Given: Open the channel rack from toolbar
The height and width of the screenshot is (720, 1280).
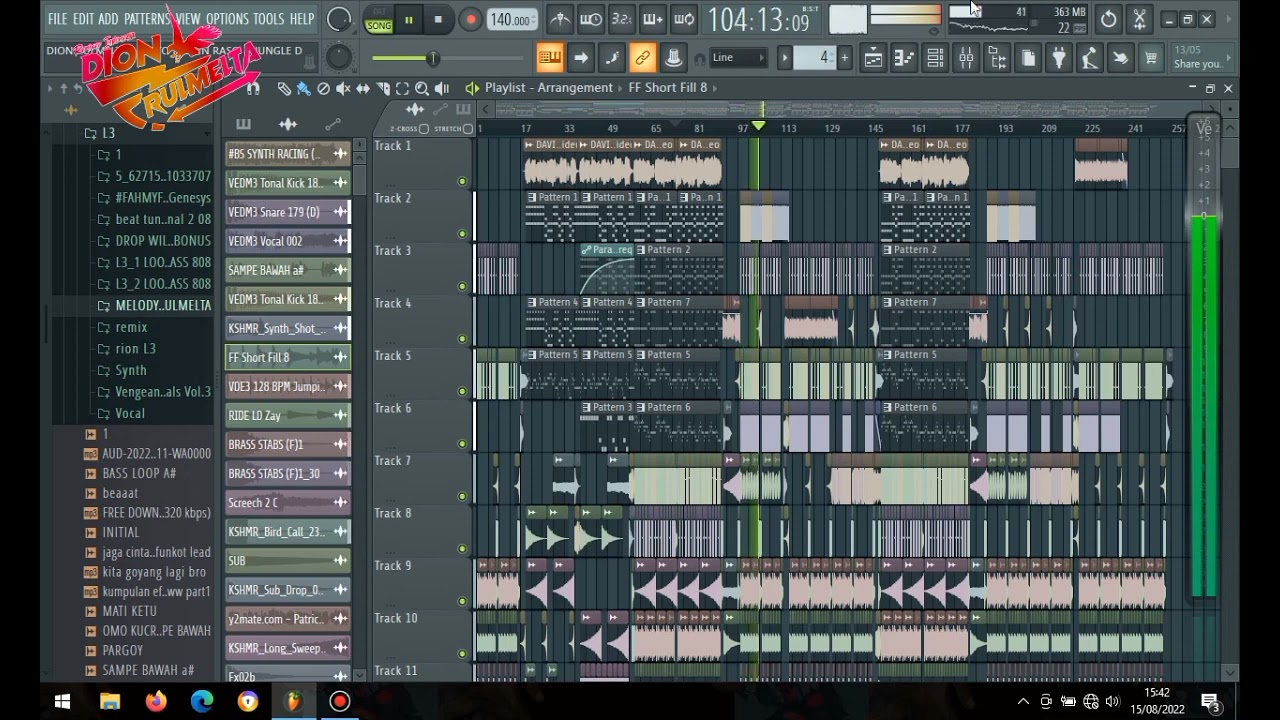Looking at the screenshot, I should coord(935,58).
